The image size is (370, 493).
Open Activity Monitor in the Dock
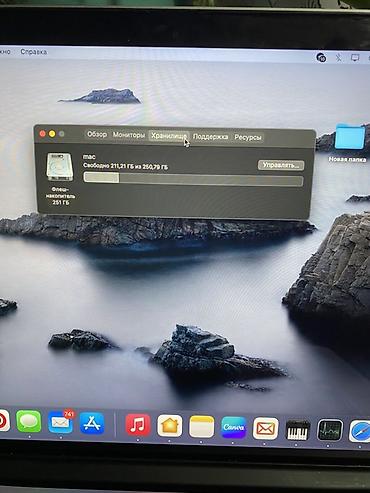330,430
